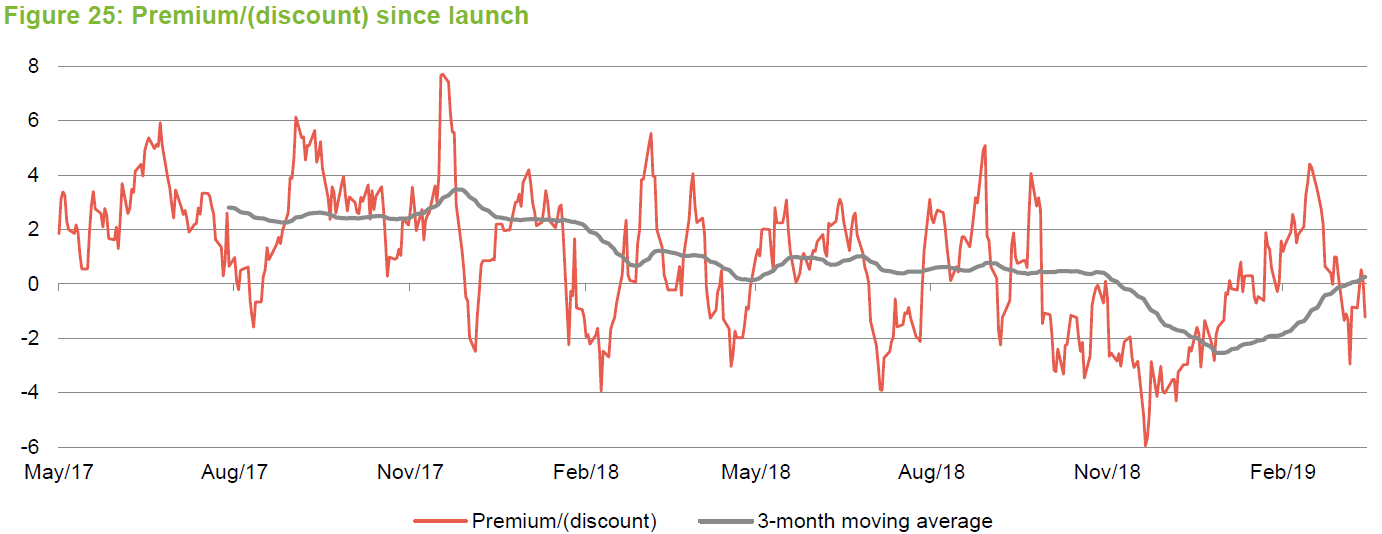Select the 'Feb/18' x-axis label
This screenshot has width=1382, height=534.
pos(585,471)
